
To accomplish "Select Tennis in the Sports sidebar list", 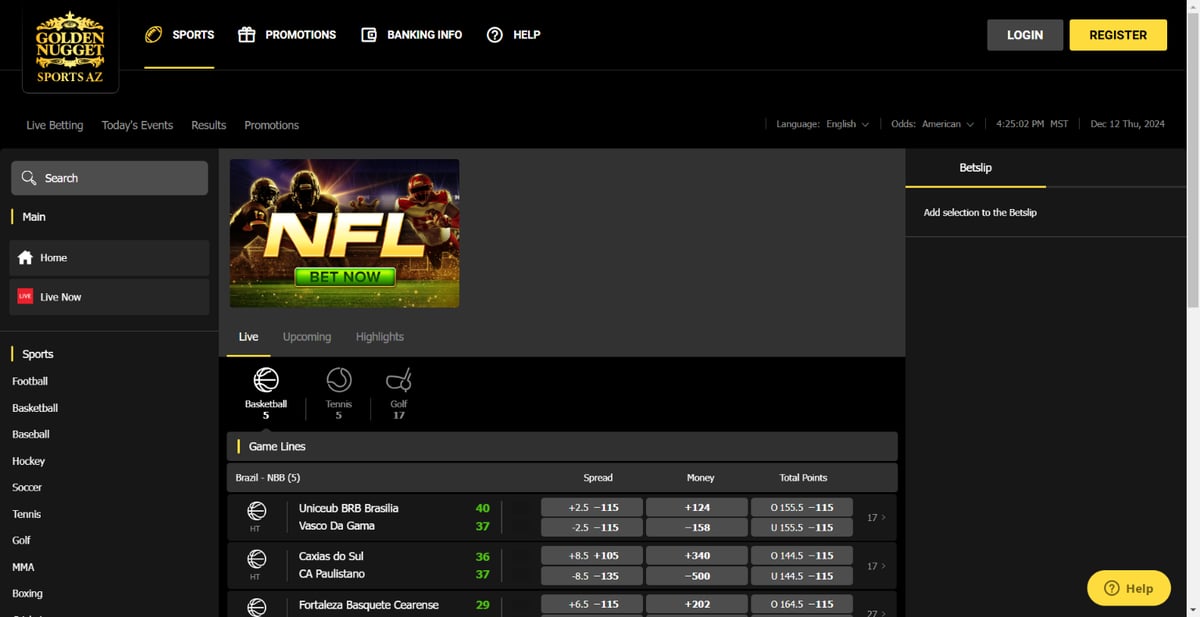I will (x=27, y=514).
